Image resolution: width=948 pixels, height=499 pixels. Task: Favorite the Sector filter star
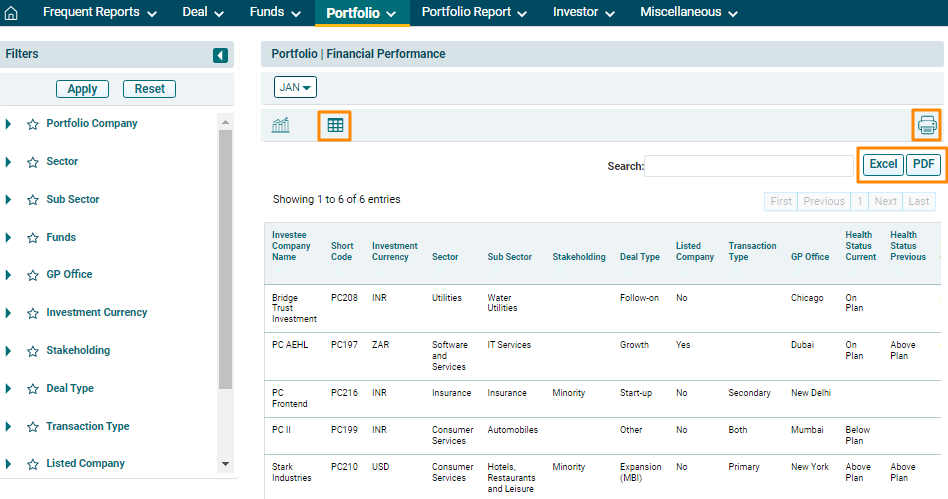point(33,162)
